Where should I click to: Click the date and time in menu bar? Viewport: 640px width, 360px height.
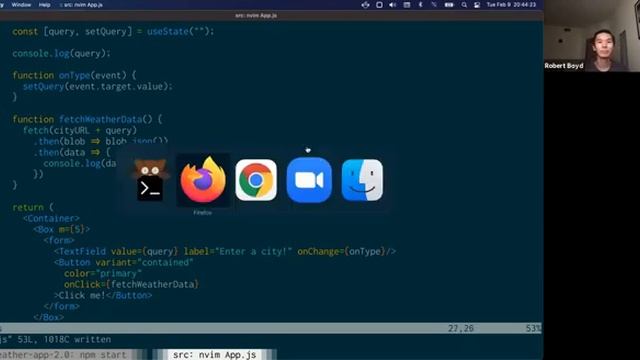(511, 5)
